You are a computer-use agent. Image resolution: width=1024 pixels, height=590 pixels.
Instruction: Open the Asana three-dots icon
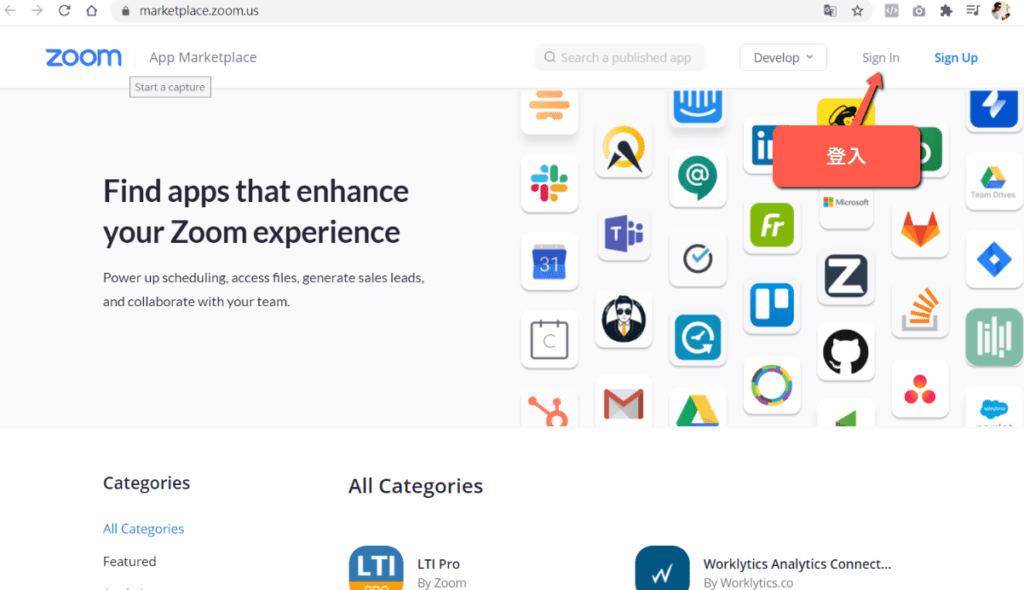pos(920,389)
